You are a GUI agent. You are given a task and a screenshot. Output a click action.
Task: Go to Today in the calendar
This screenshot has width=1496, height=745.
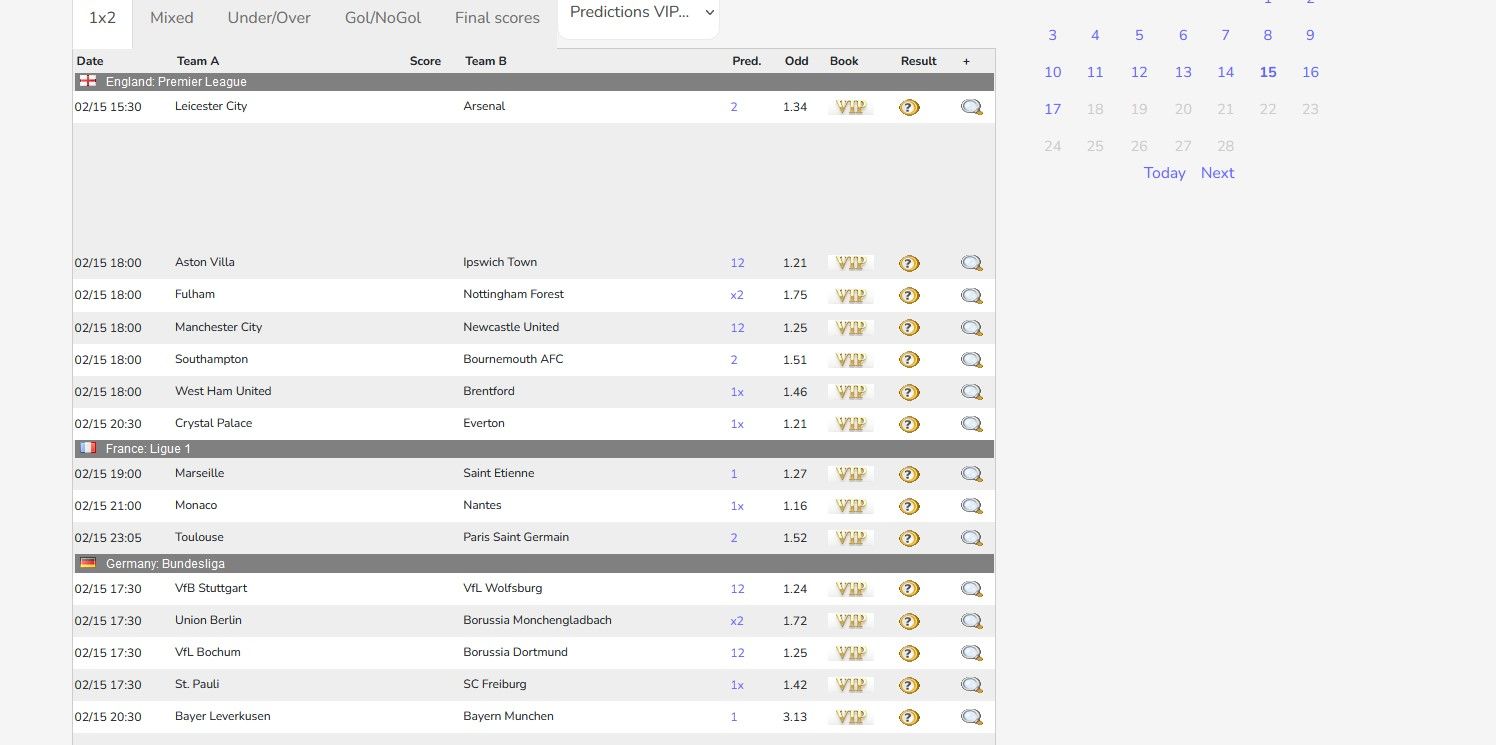1164,173
